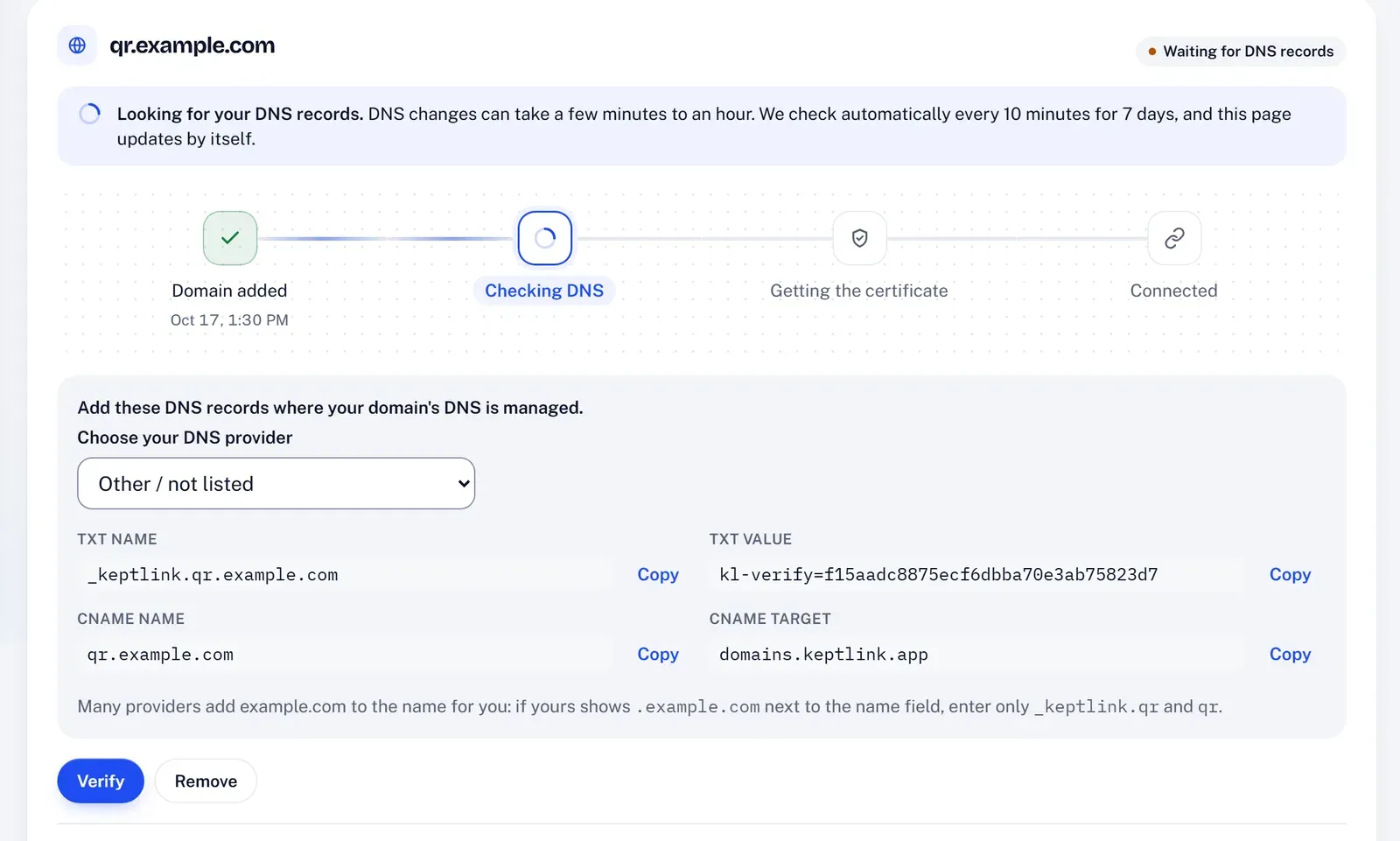This screenshot has height=841, width=1400.
Task: Click the qr.example.com domain heading
Action: coord(192,46)
